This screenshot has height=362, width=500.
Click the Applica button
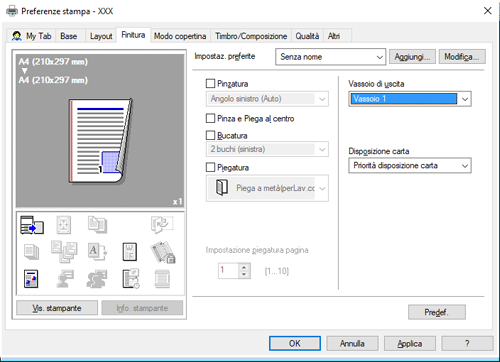pos(410,343)
